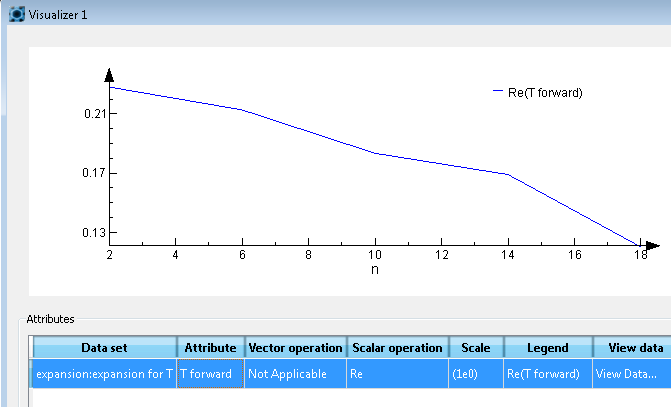Image resolution: width=671 pixels, height=407 pixels.
Task: Click the x-axis tick label 4
Action: coord(175,255)
